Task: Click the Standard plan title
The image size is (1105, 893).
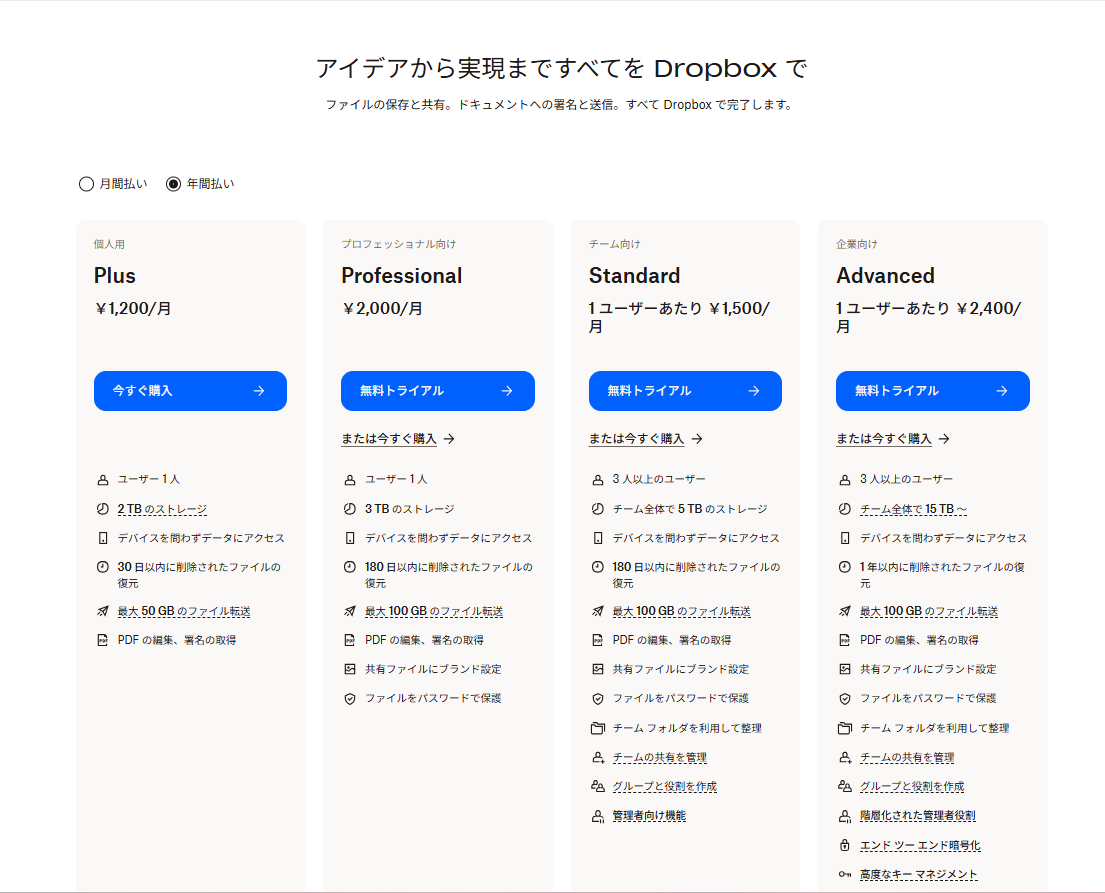Action: 634,276
